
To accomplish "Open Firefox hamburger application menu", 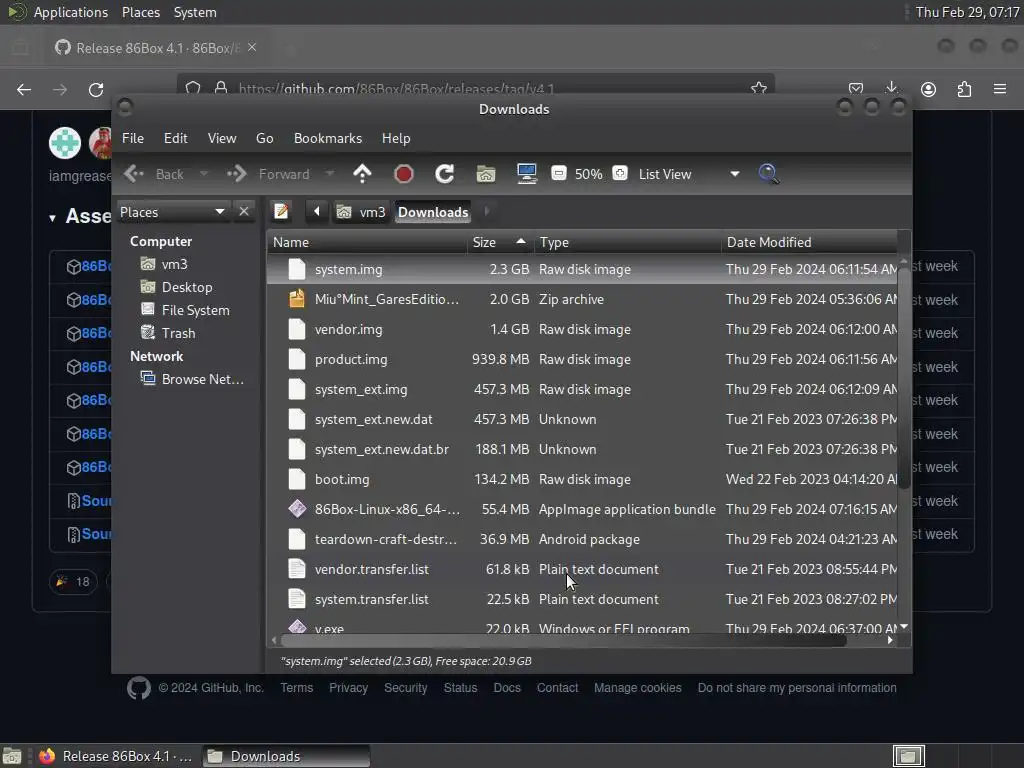I will (x=1000, y=89).
